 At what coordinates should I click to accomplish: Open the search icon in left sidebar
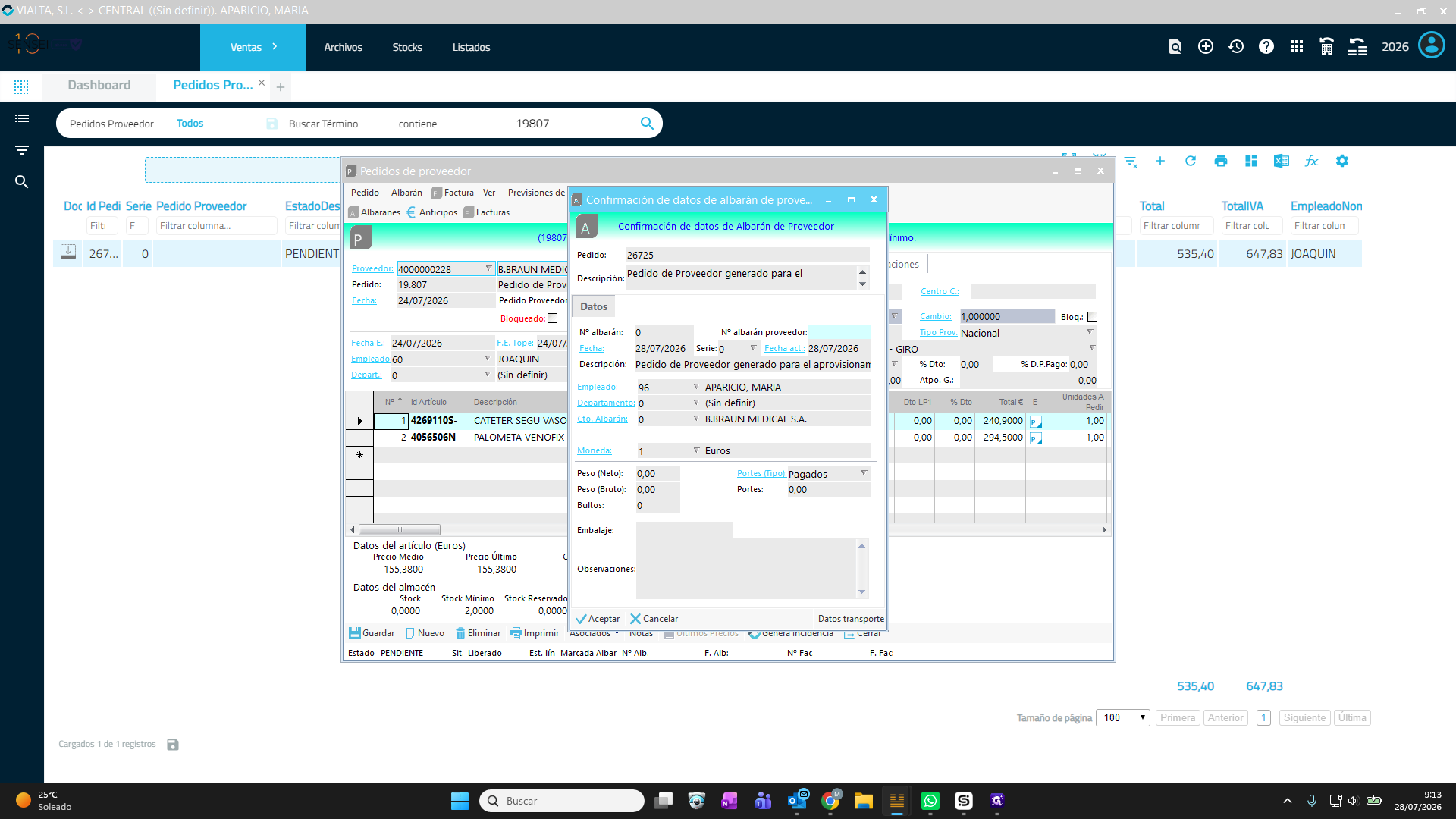(x=22, y=182)
